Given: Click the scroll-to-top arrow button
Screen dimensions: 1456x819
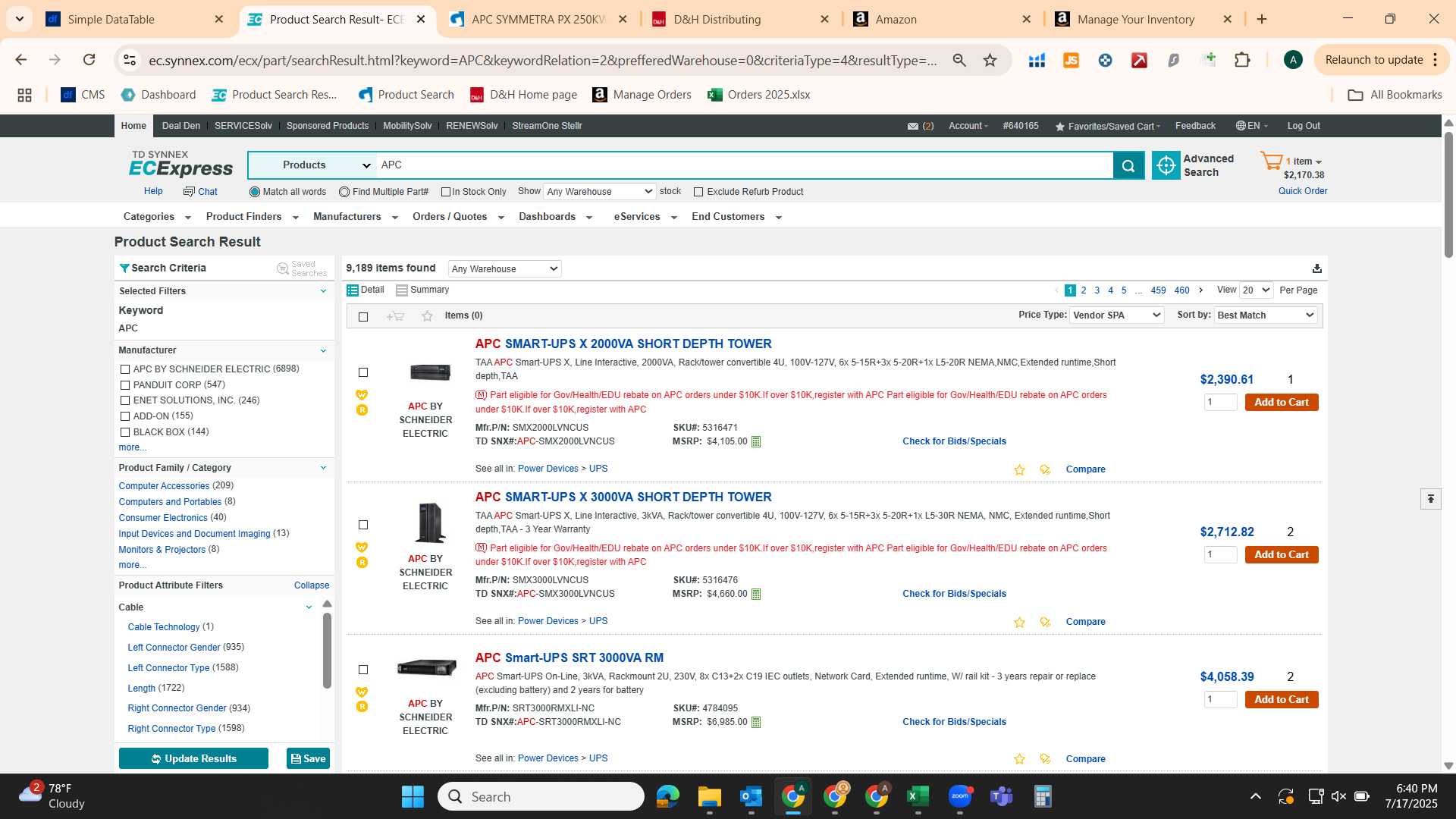Looking at the screenshot, I should pyautogui.click(x=1431, y=499).
